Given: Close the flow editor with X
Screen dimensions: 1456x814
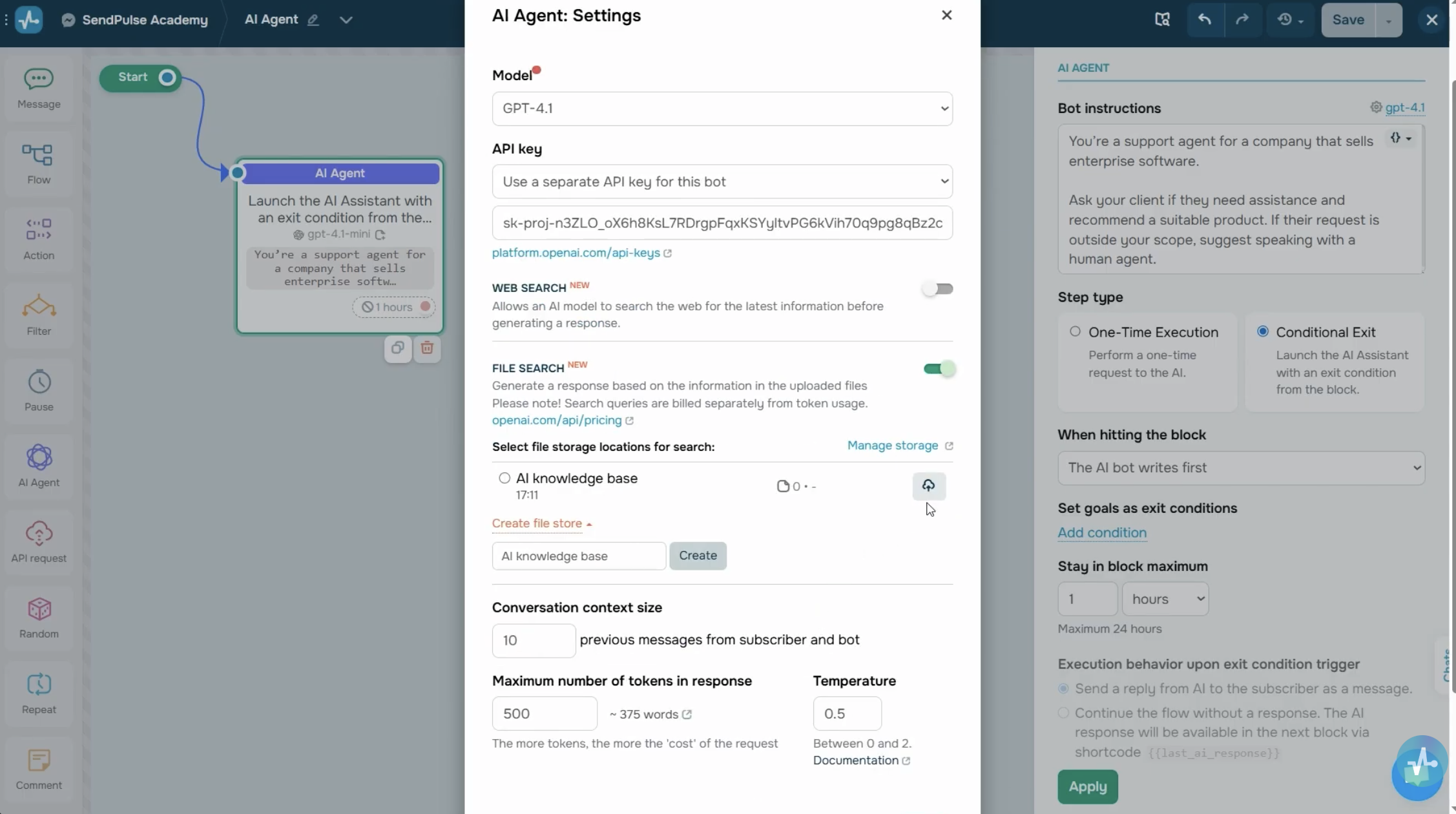Looking at the screenshot, I should pyautogui.click(x=1431, y=19).
